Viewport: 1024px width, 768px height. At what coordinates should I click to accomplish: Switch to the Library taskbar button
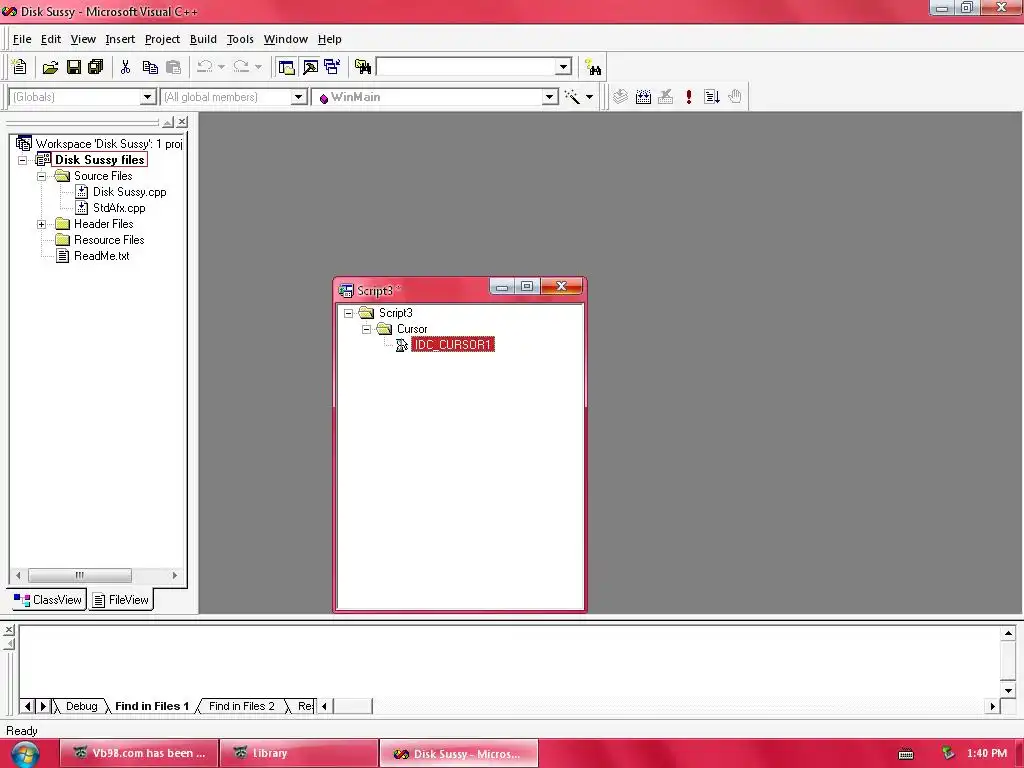298,753
